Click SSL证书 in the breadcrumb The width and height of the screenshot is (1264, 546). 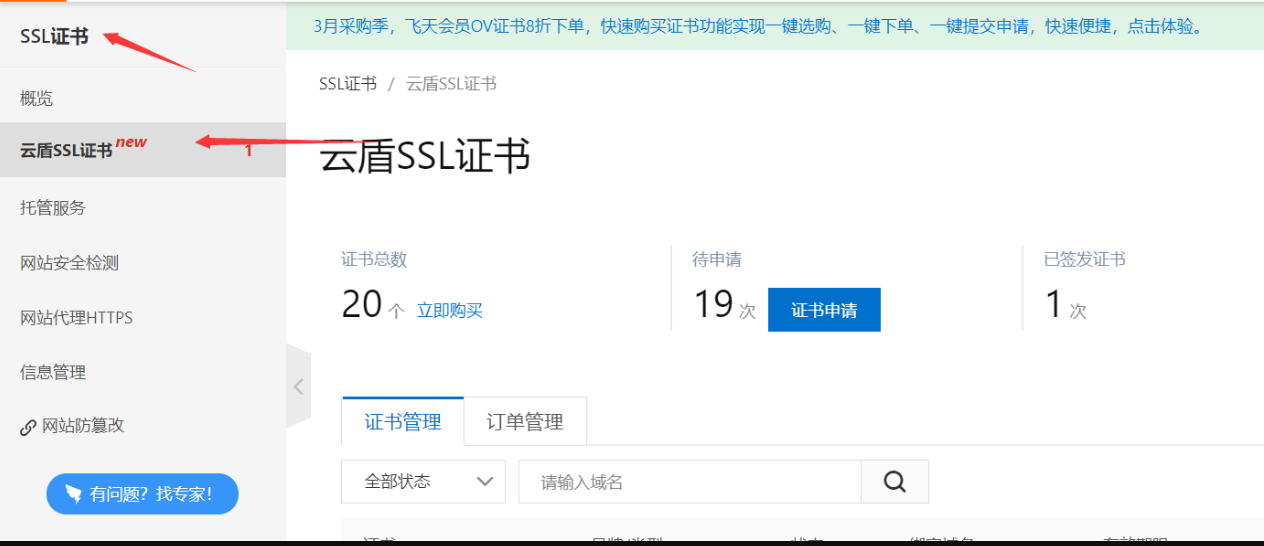[x=348, y=84]
